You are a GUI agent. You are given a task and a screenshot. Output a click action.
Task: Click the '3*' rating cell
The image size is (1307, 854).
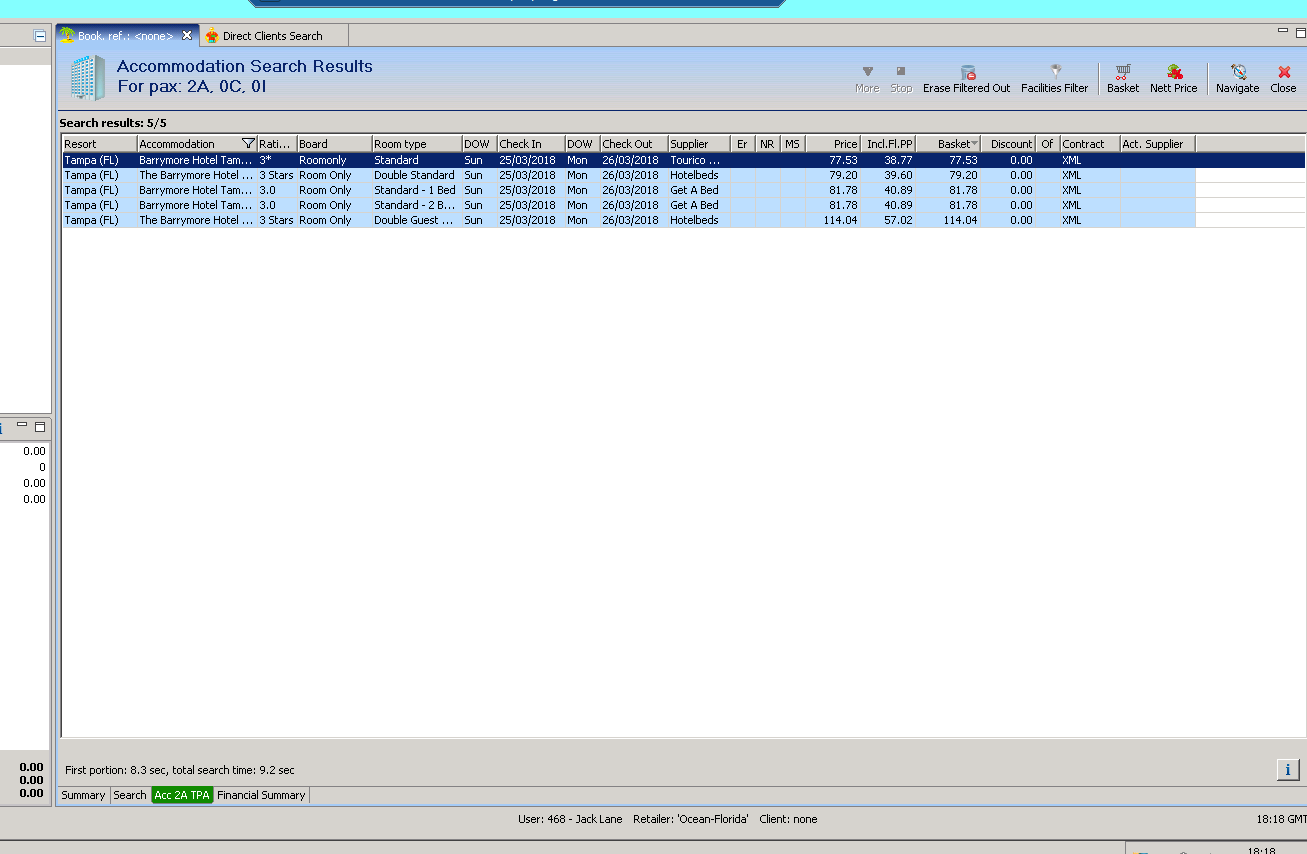[265, 160]
